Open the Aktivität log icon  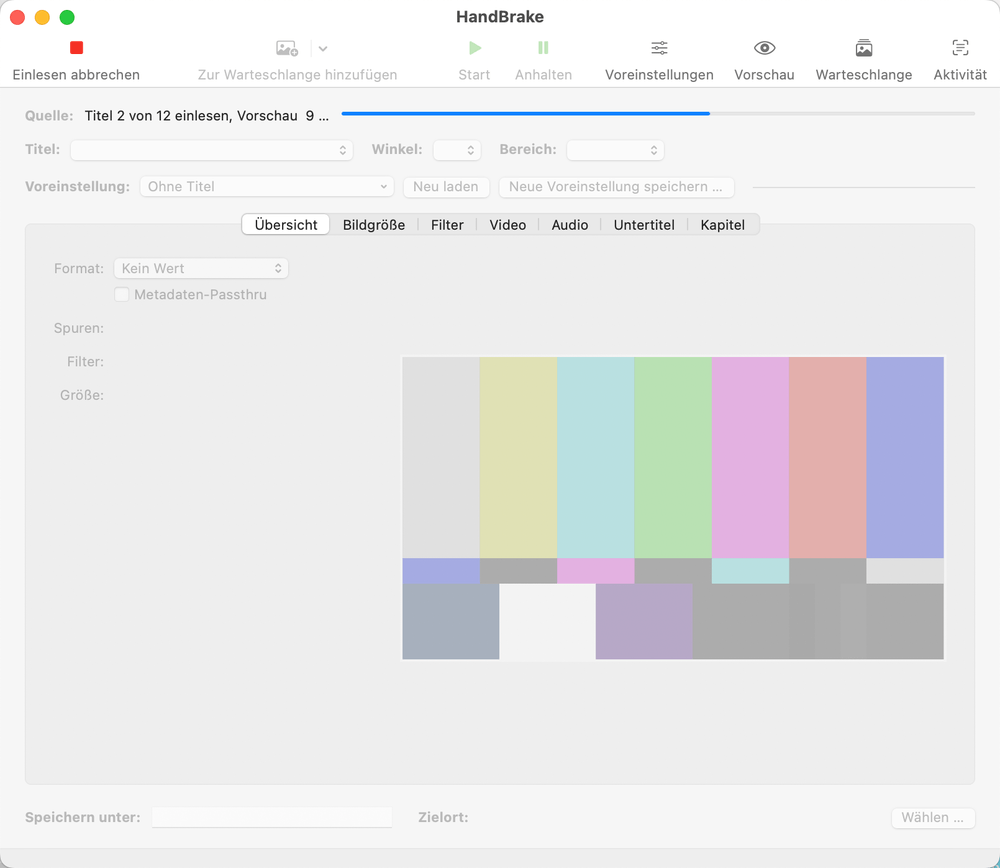tap(959, 48)
